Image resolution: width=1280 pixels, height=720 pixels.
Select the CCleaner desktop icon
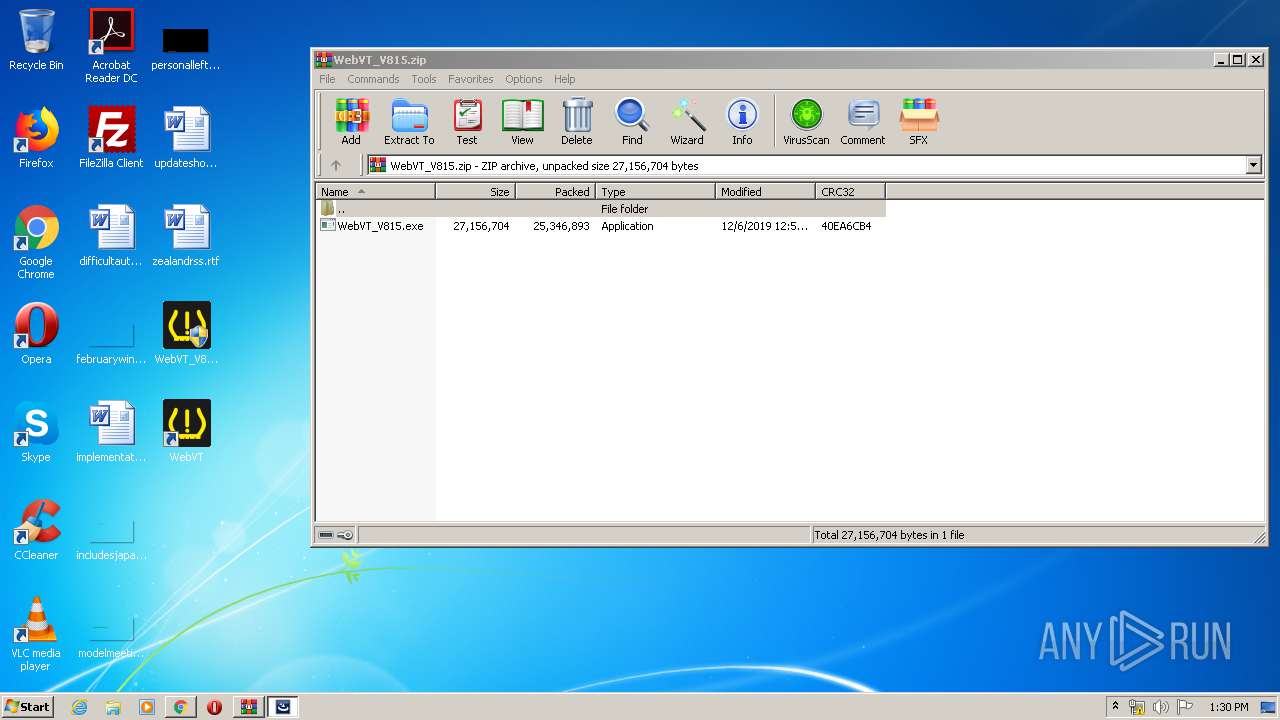pyautogui.click(x=36, y=530)
